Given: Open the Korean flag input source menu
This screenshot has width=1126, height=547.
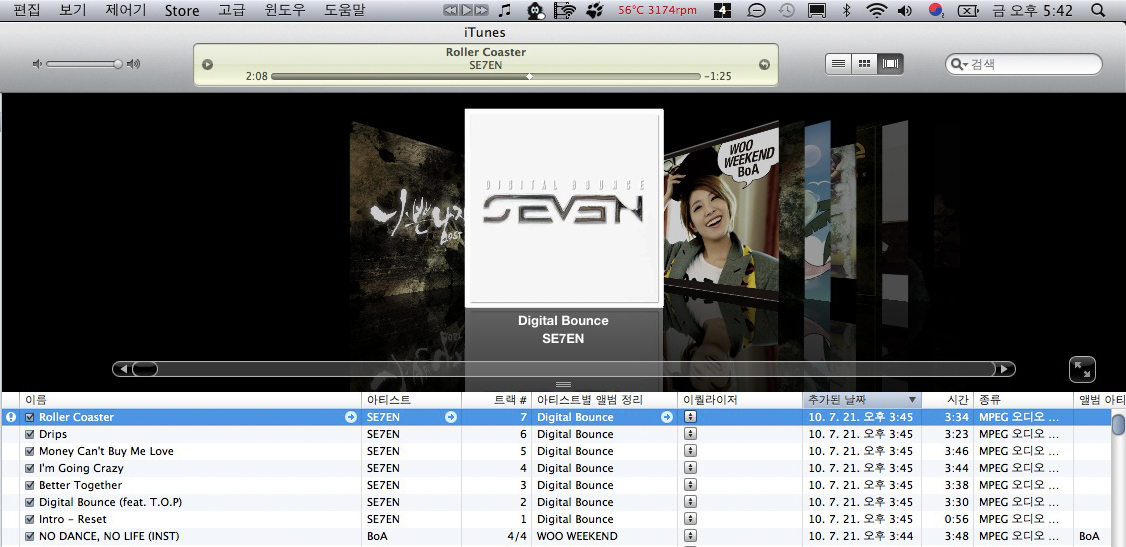Looking at the screenshot, I should [936, 10].
